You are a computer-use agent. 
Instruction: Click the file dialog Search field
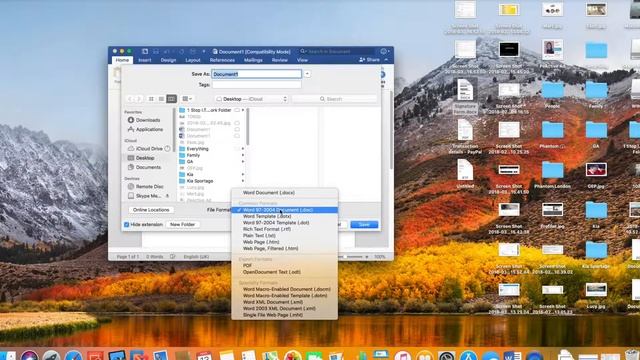pos(334,99)
